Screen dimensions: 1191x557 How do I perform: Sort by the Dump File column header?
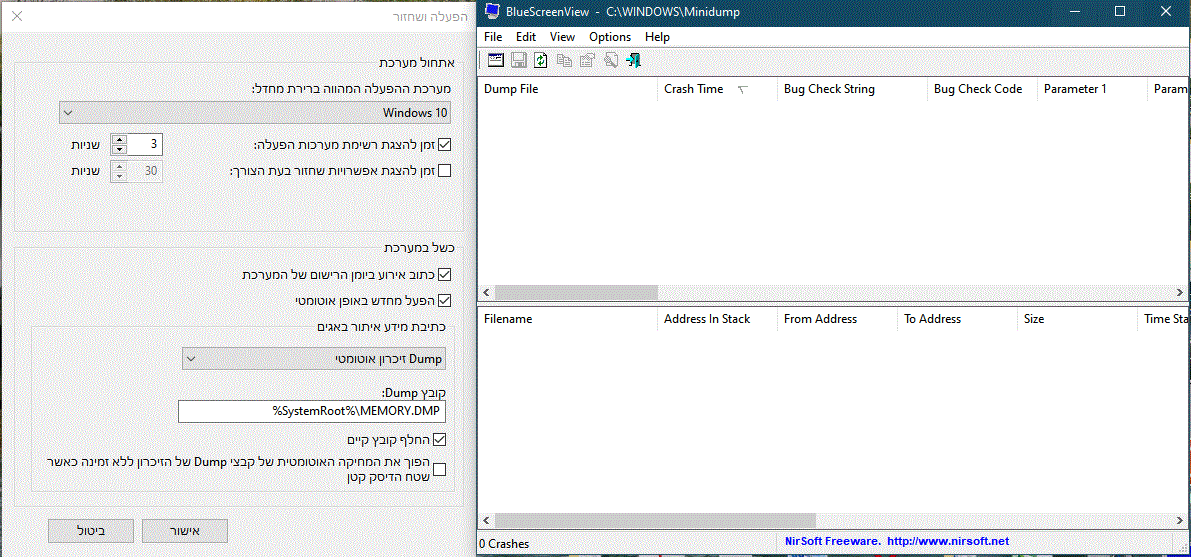(567, 89)
